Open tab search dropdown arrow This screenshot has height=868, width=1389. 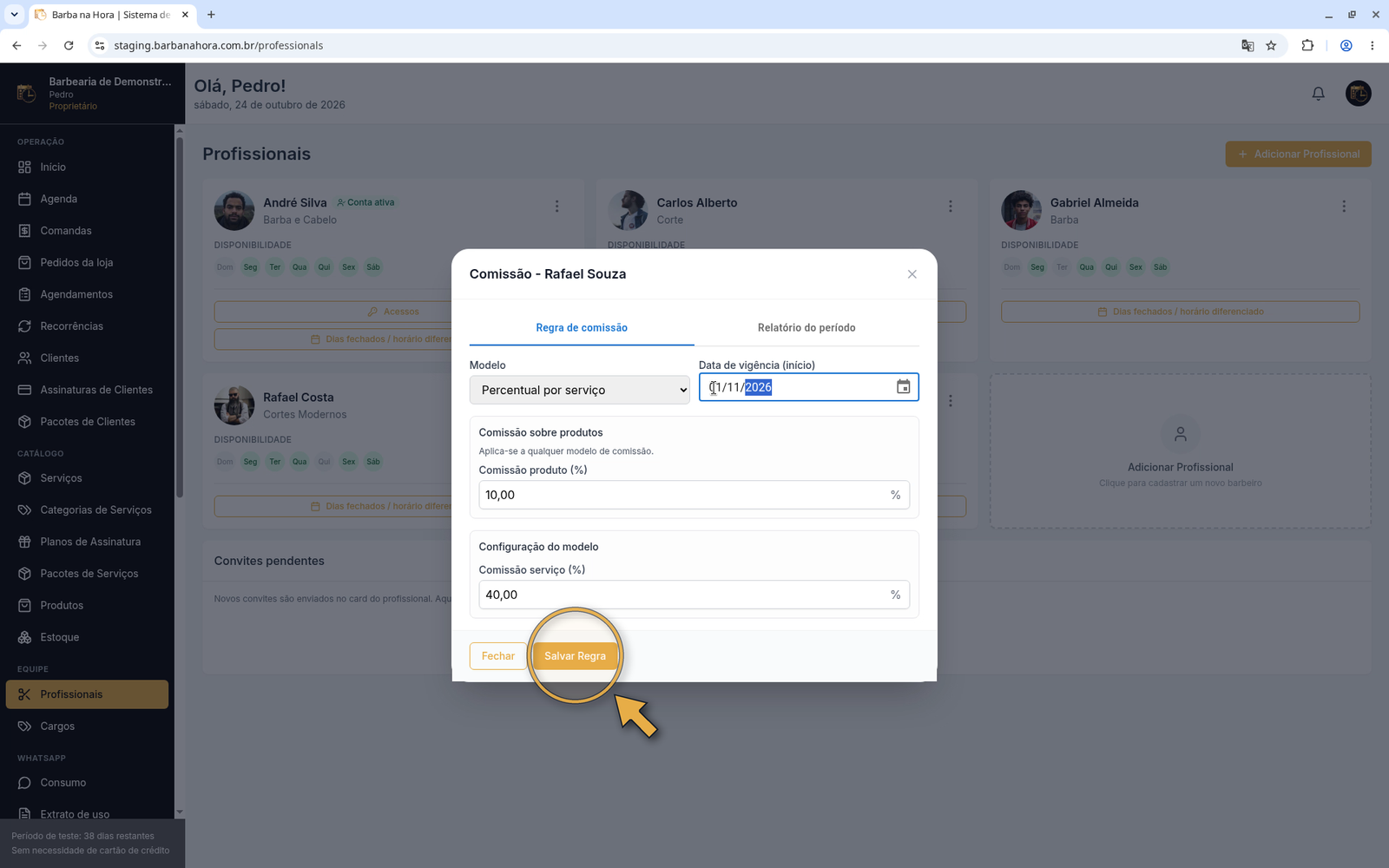click(x=14, y=15)
